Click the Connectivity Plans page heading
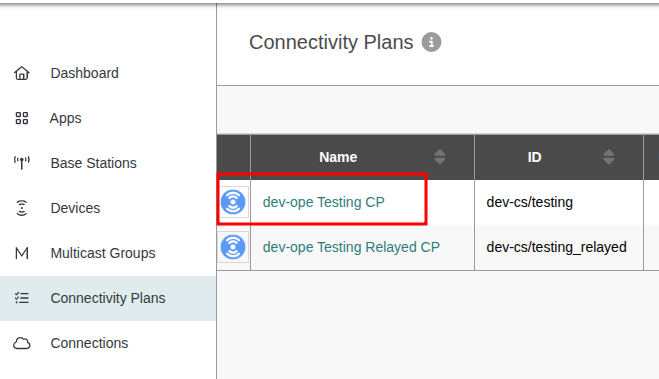This screenshot has width=659, height=379. point(331,42)
